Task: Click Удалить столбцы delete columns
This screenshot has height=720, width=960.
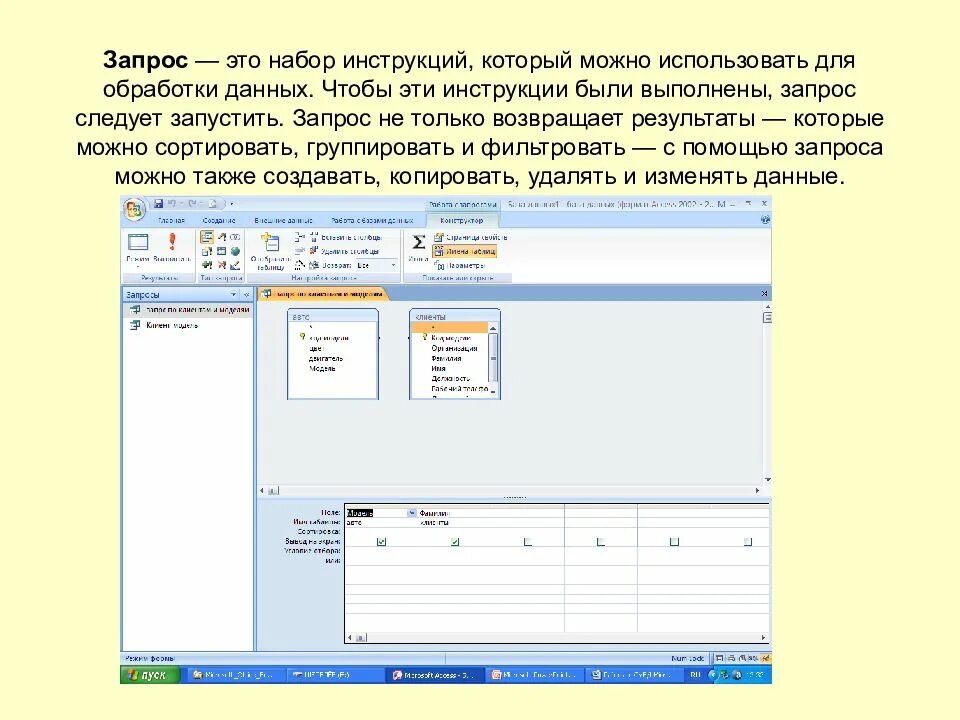Action: (344, 251)
